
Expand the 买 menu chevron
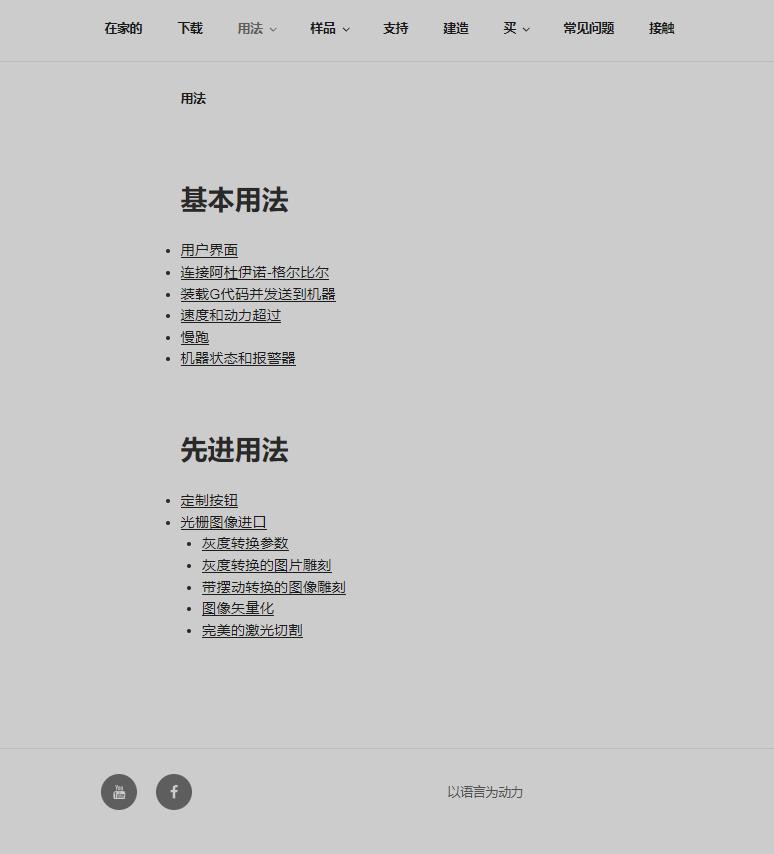526,29
